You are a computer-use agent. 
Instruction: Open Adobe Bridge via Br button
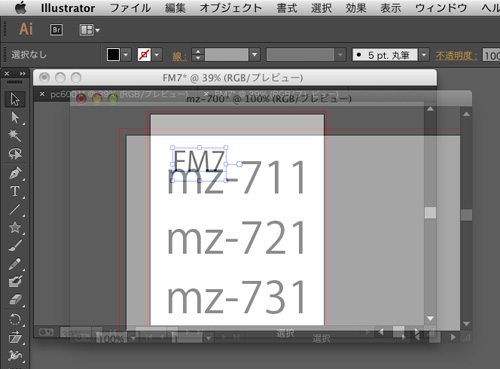coord(56,30)
